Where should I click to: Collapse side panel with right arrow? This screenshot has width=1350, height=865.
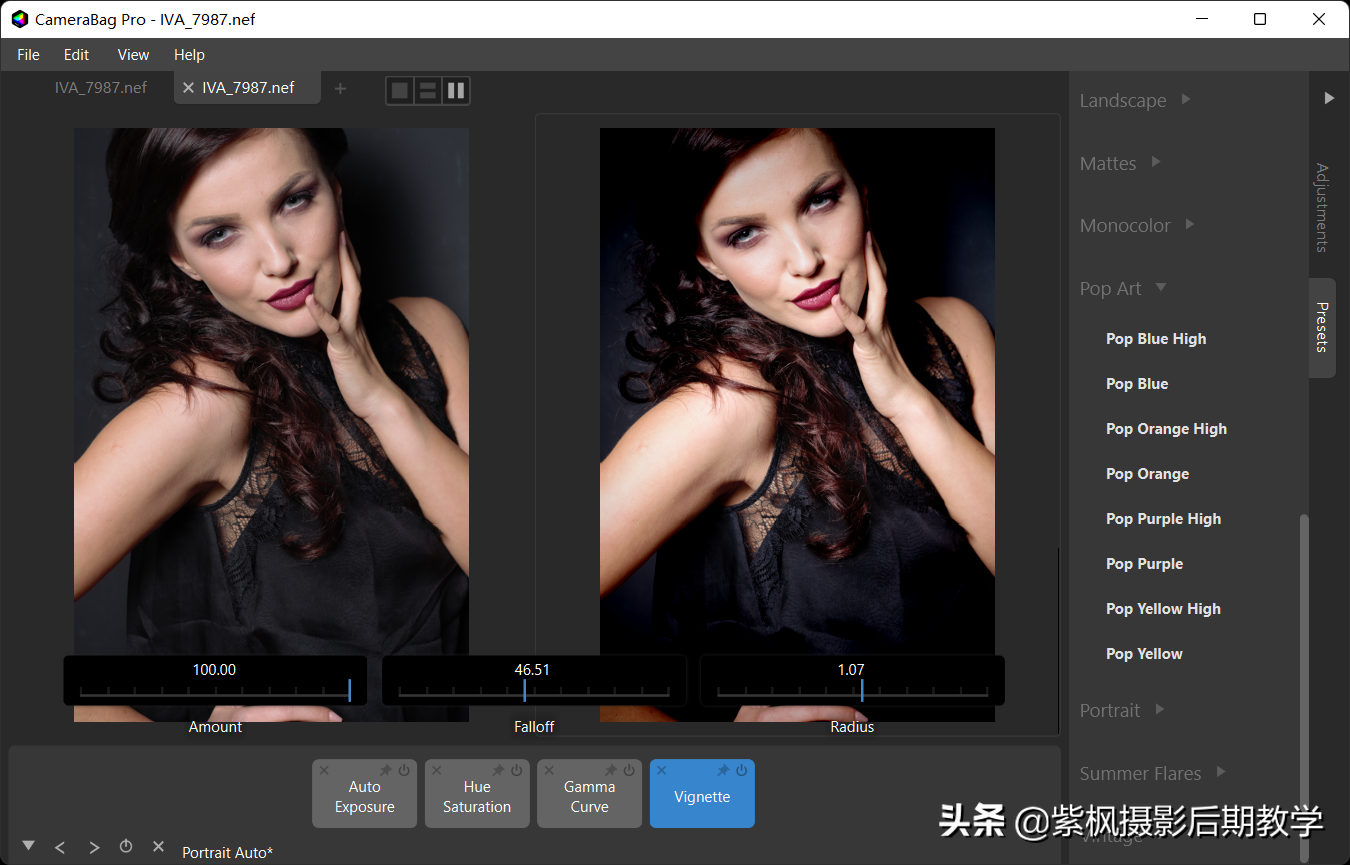(x=1329, y=98)
